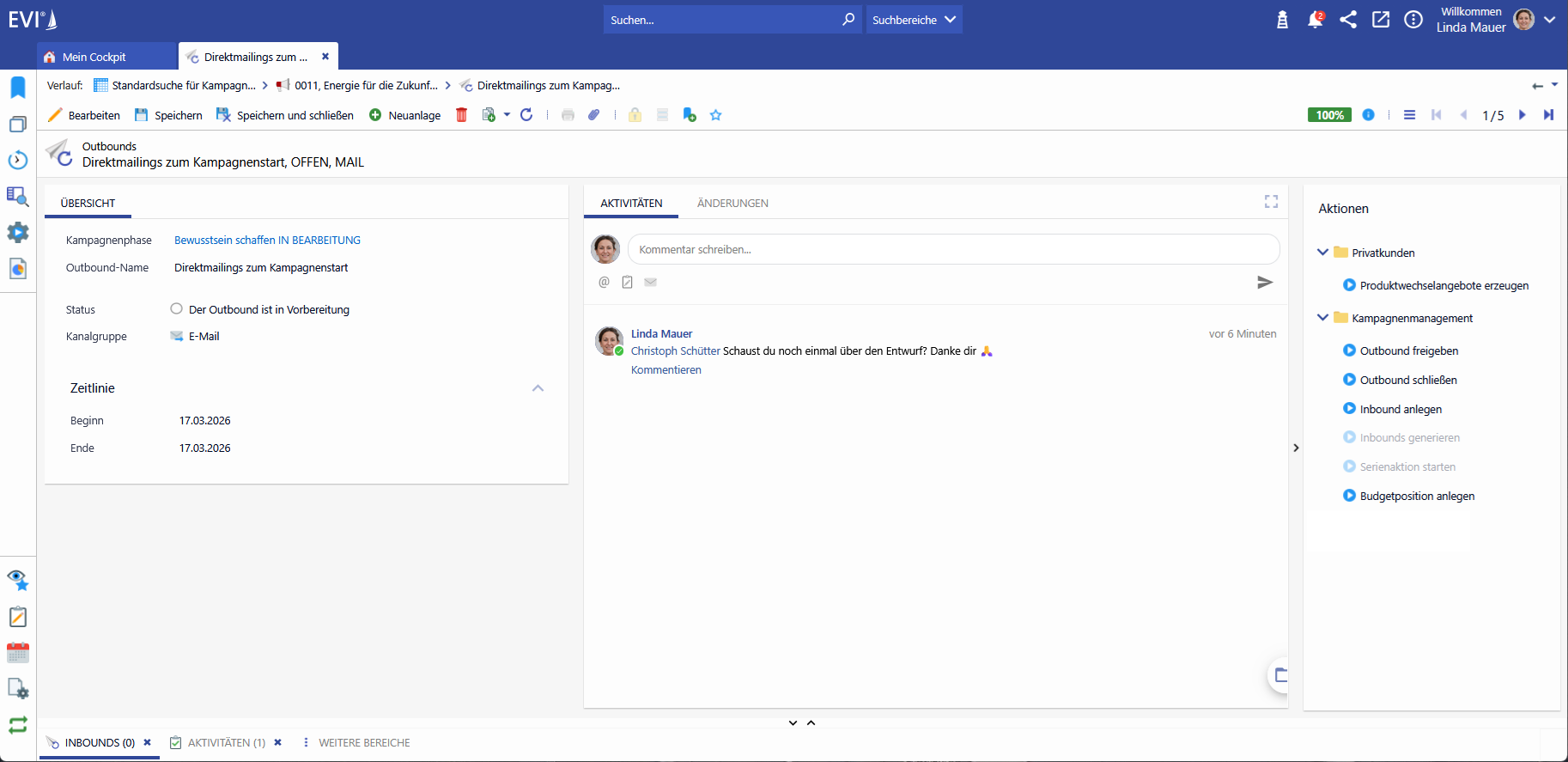The image size is (1568, 762).
Task: Go to the next record arrow
Action: point(1522,115)
